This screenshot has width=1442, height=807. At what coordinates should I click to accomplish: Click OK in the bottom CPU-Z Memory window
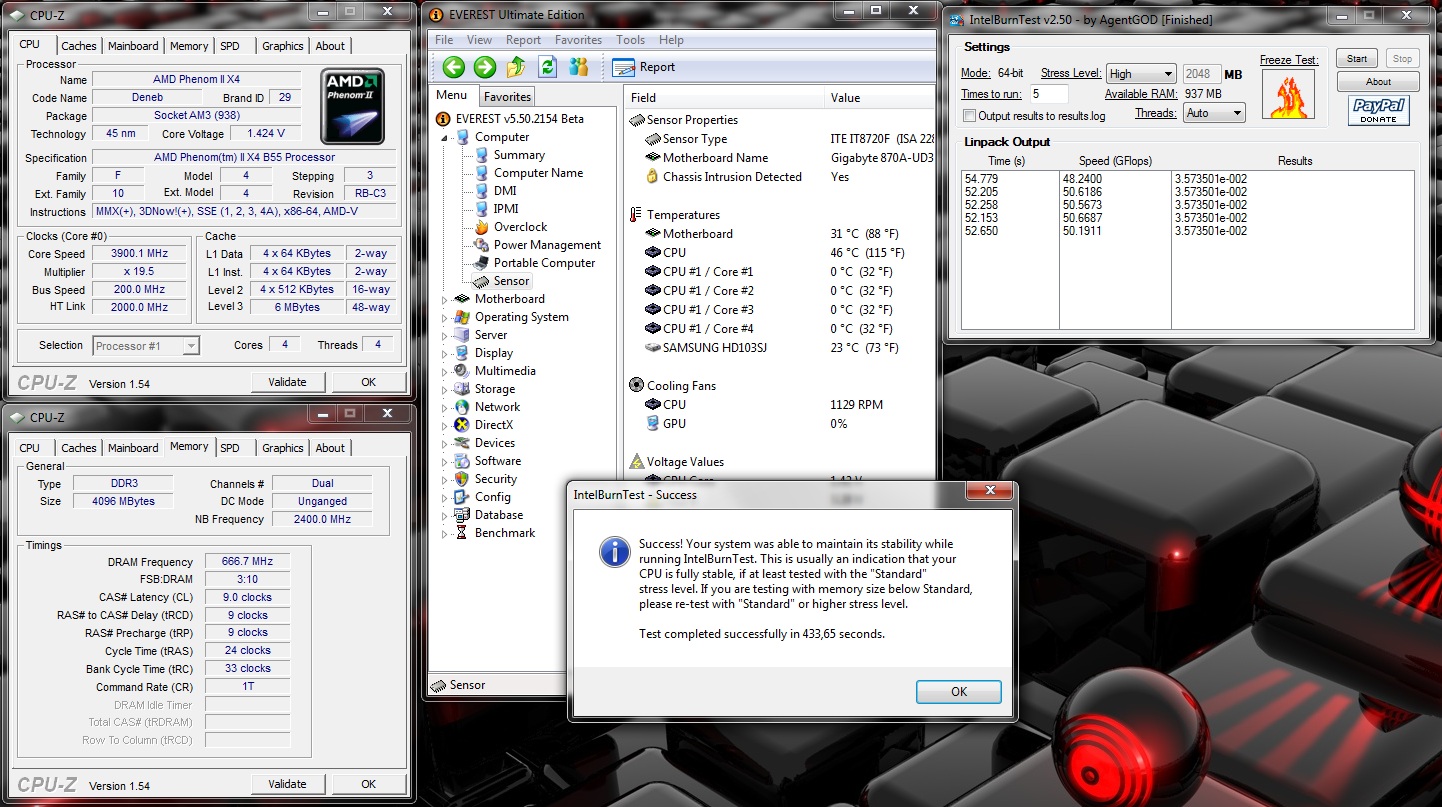click(368, 784)
